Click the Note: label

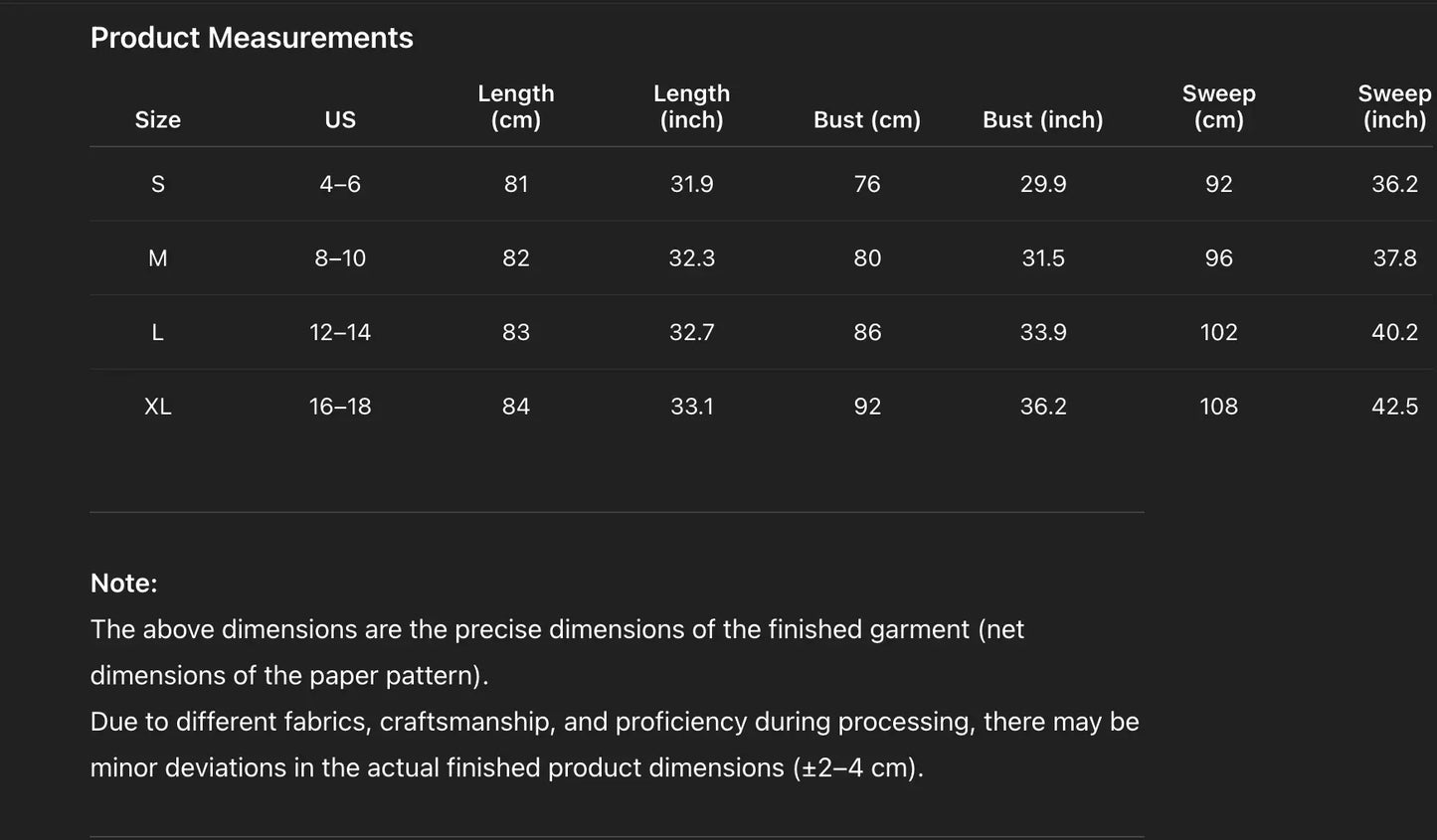(x=124, y=583)
